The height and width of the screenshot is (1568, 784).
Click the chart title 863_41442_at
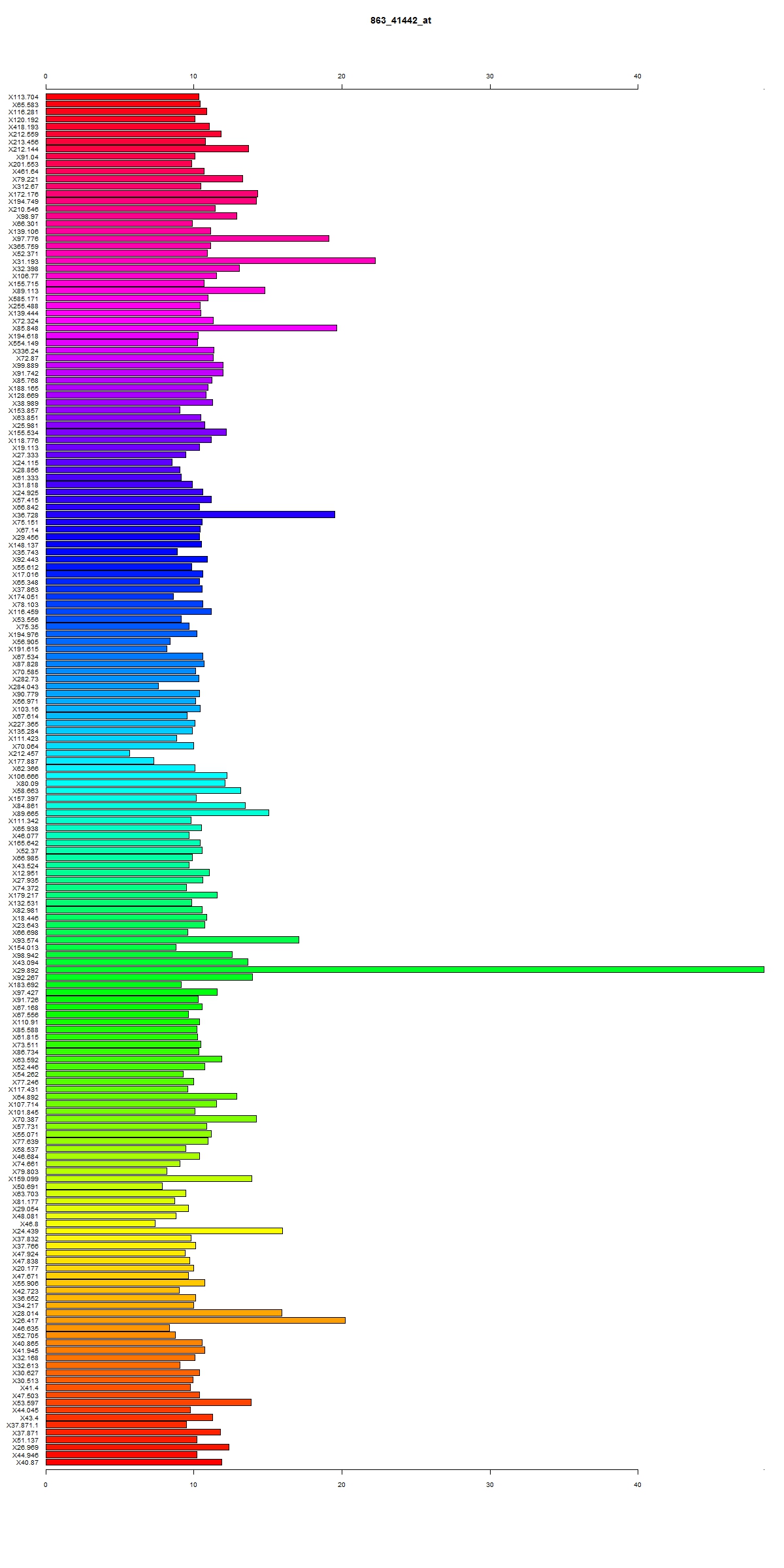[x=400, y=20]
